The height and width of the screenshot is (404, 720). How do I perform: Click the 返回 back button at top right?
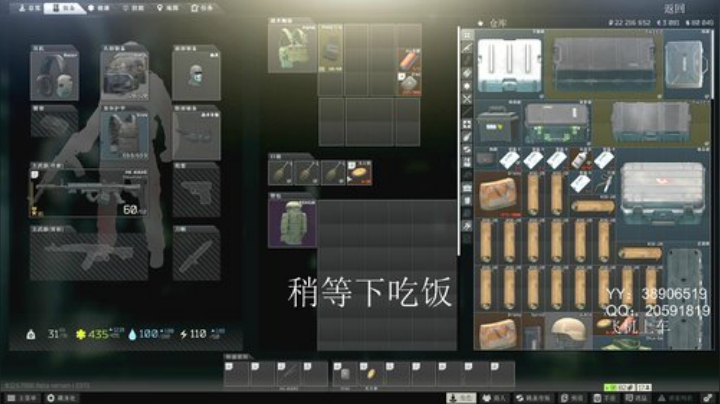coord(675,8)
